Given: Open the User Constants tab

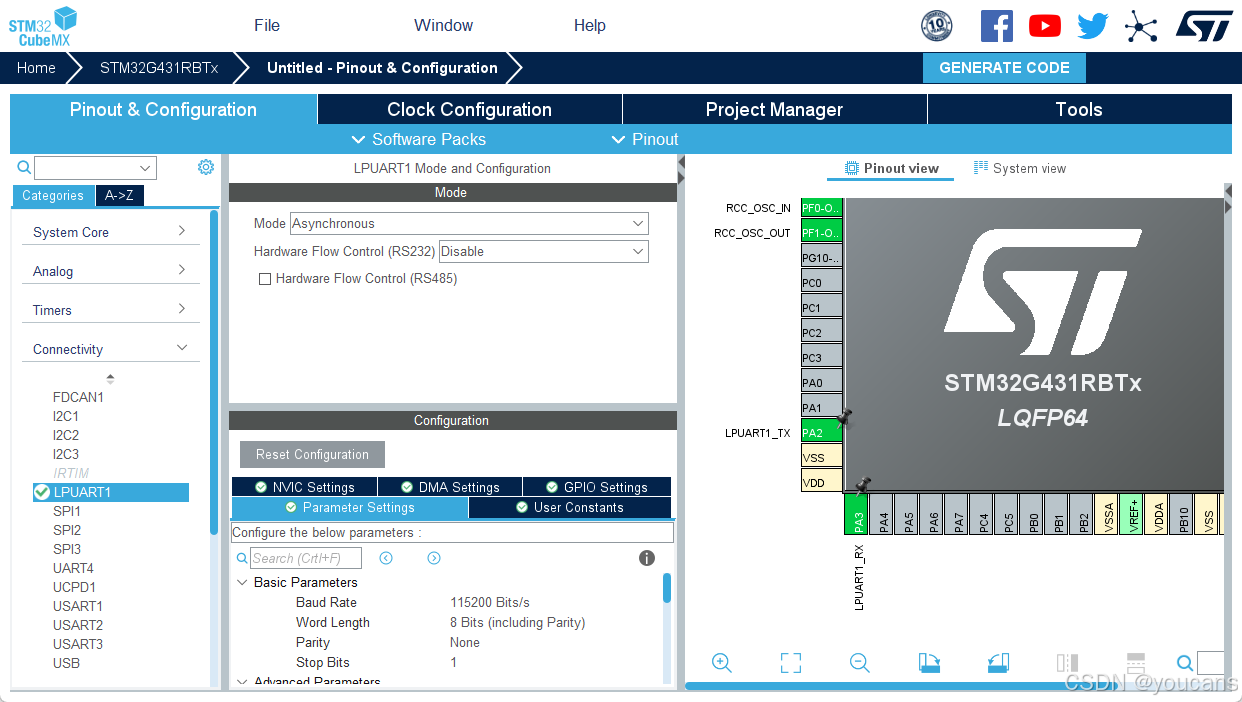Looking at the screenshot, I should coord(569,507).
